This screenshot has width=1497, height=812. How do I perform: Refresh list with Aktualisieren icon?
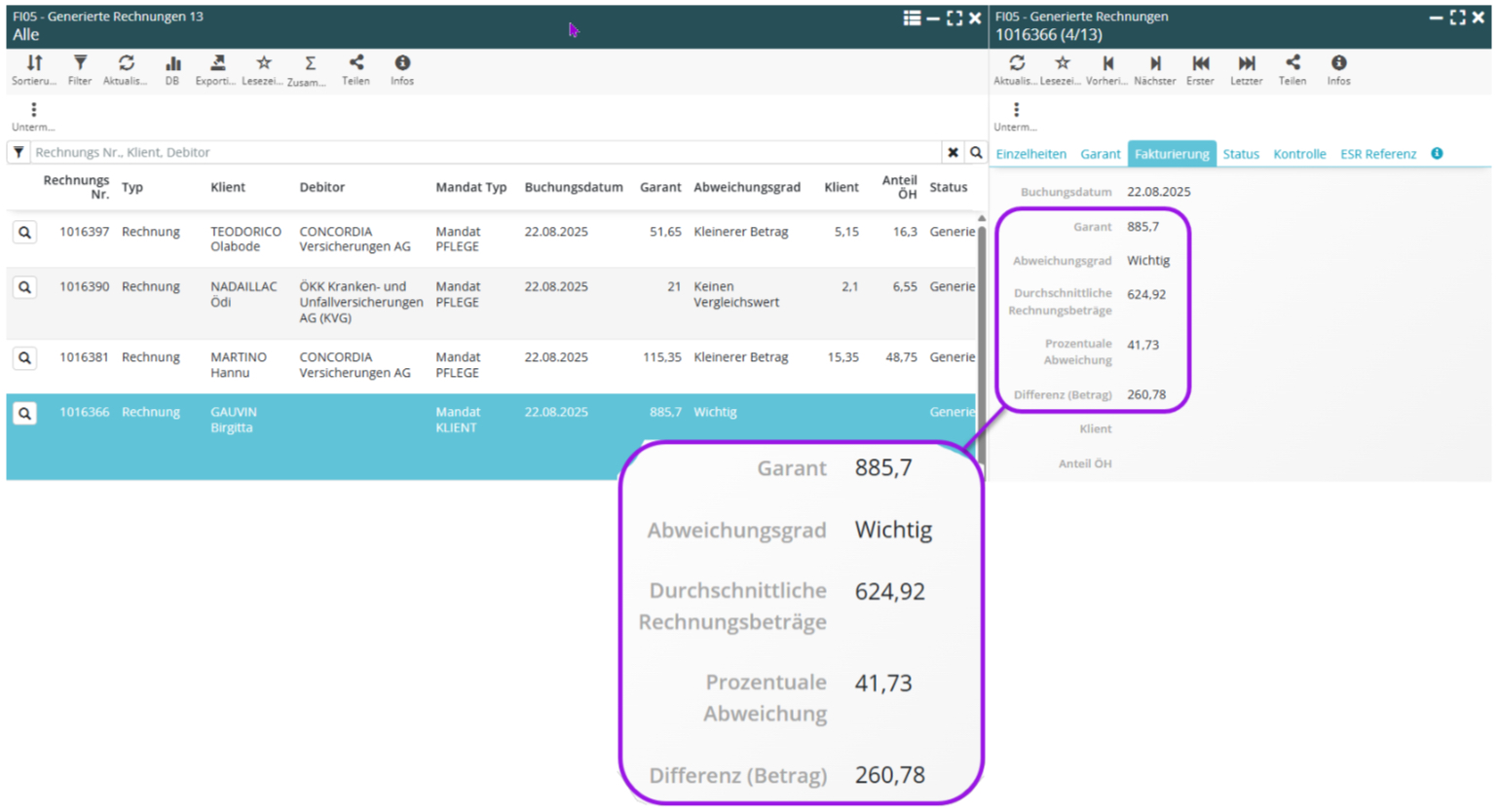126,70
